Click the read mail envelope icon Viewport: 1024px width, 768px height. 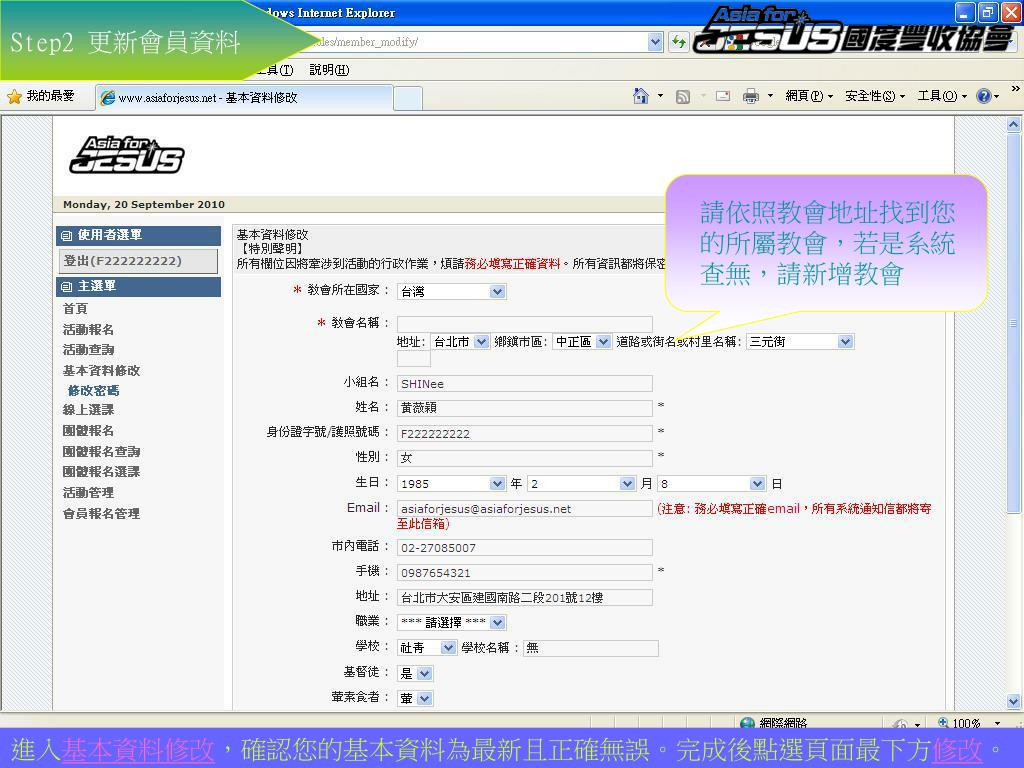723,96
